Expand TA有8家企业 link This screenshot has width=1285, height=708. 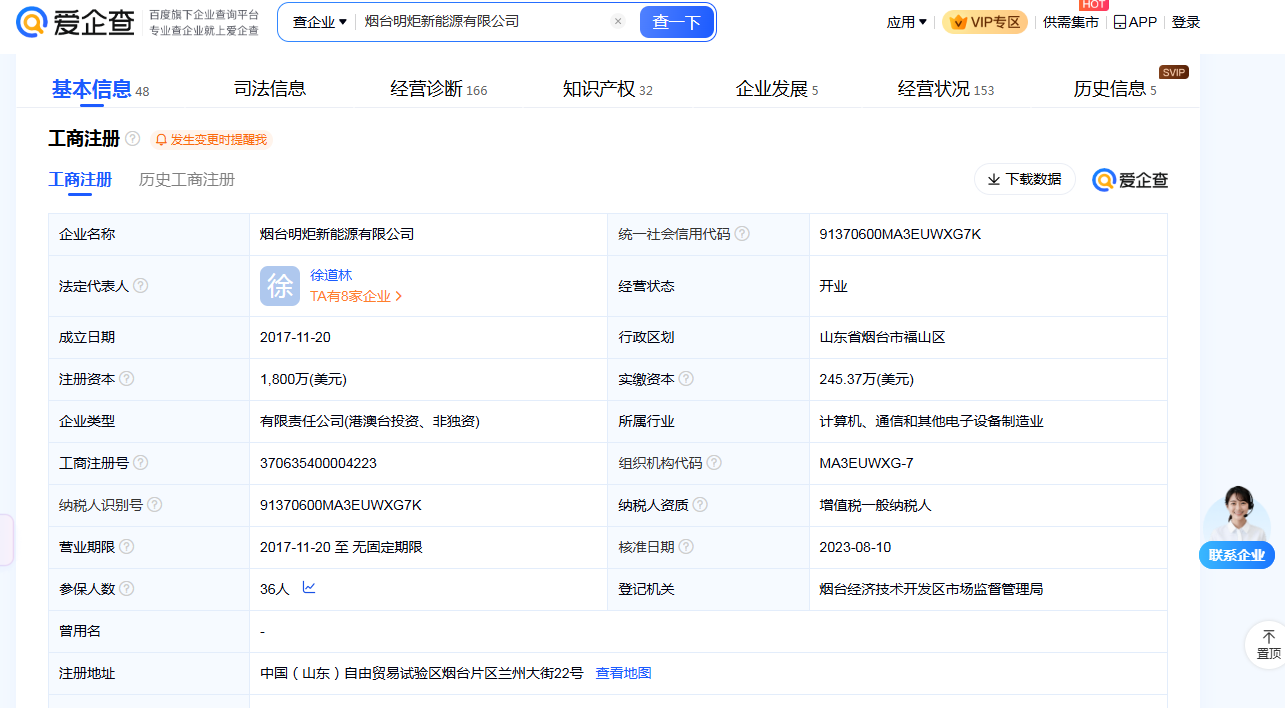[x=356, y=296]
